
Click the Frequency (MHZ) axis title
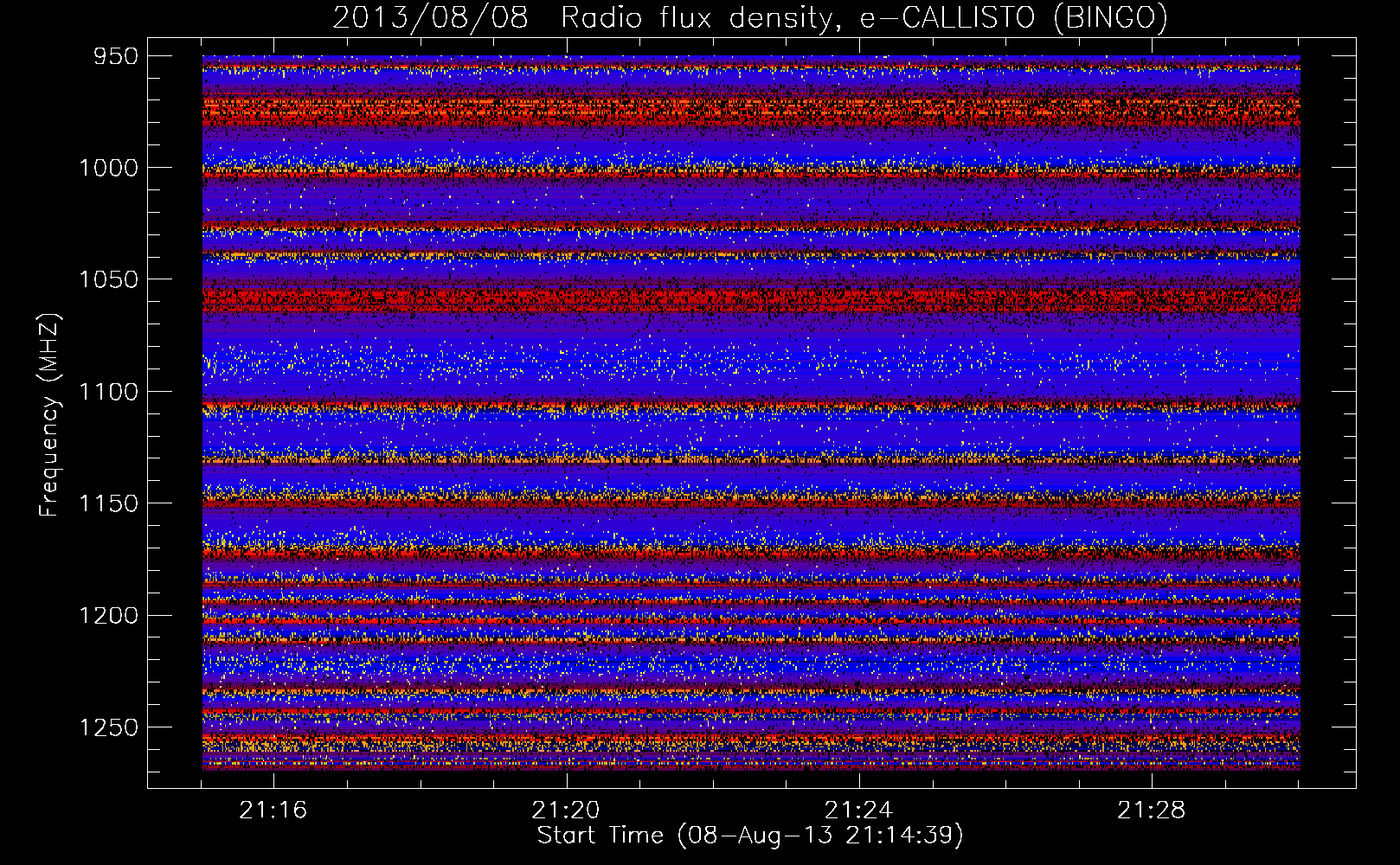tap(49, 414)
